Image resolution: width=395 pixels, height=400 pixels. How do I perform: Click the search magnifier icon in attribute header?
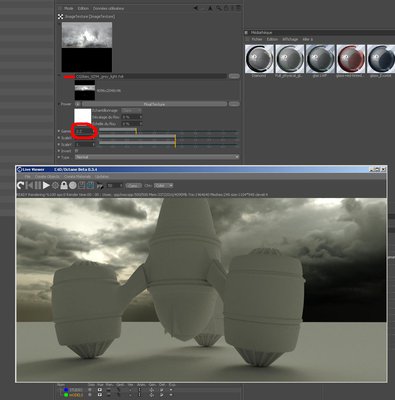219,8
